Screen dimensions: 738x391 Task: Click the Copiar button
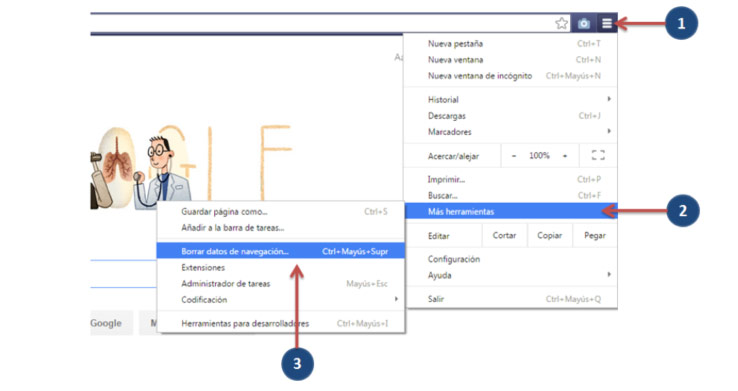[549, 235]
